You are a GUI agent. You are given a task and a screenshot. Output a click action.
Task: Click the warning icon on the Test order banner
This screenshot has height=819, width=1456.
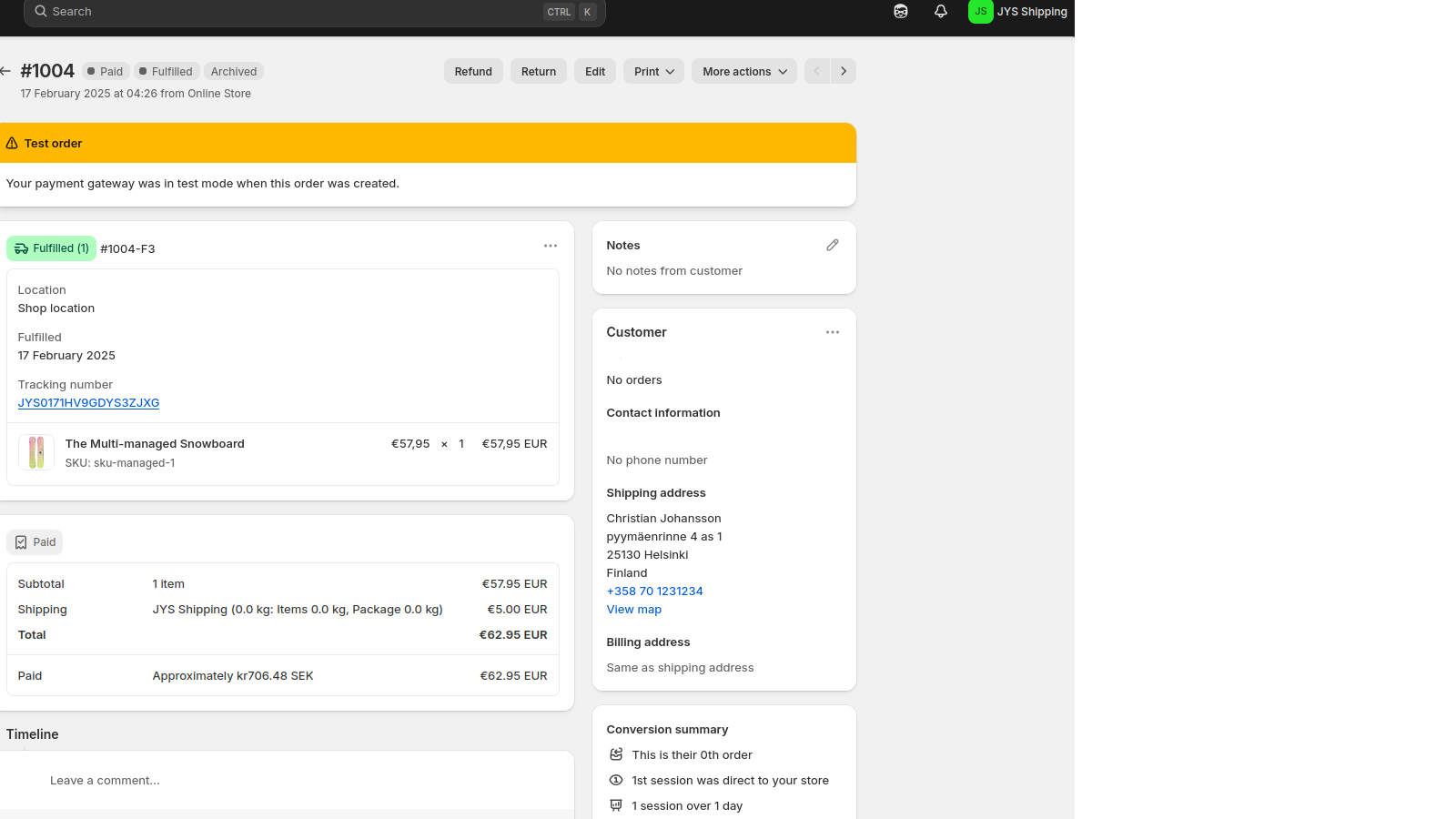[x=12, y=143]
